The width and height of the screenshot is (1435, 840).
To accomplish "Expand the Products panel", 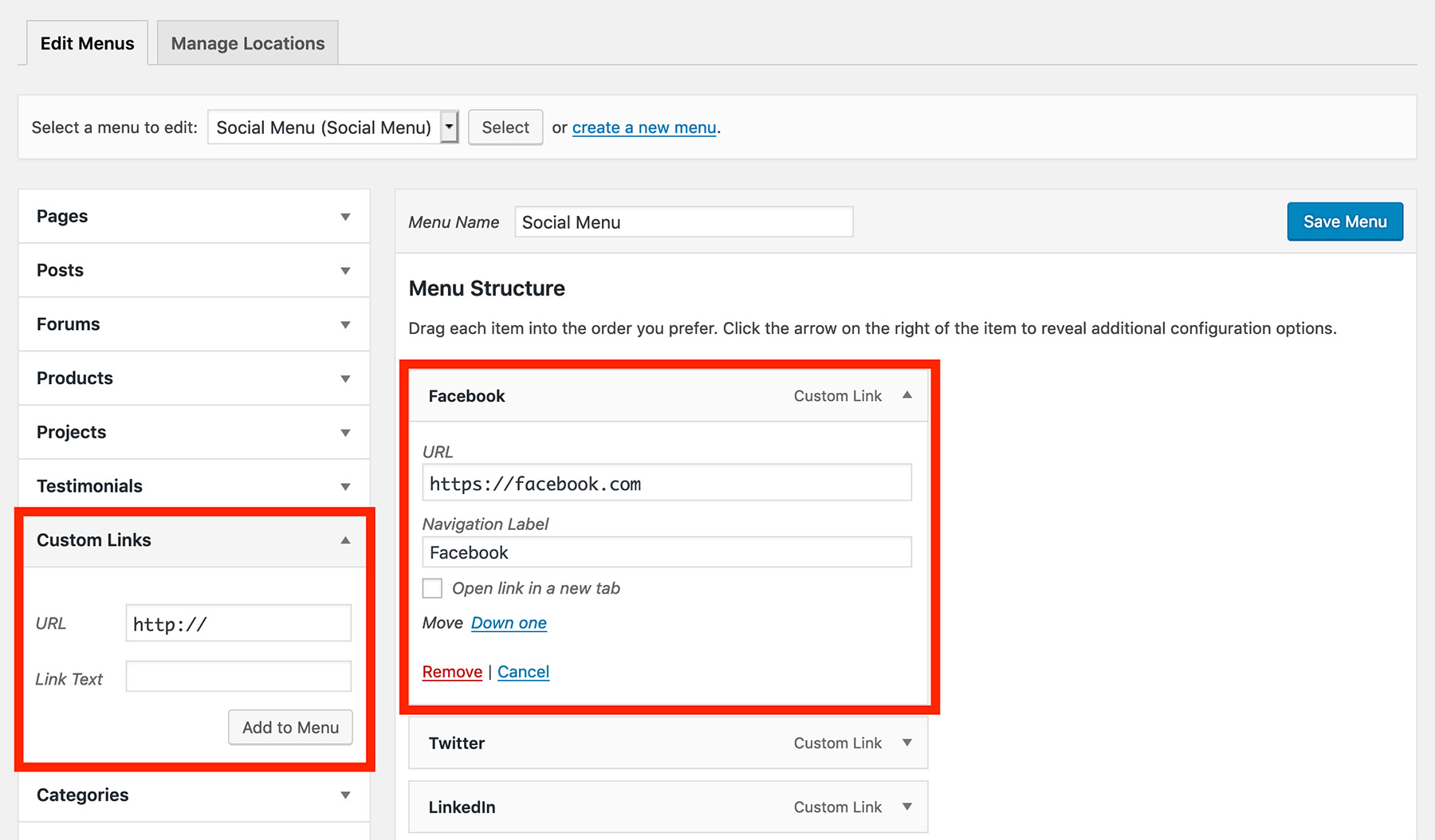I will [x=345, y=379].
